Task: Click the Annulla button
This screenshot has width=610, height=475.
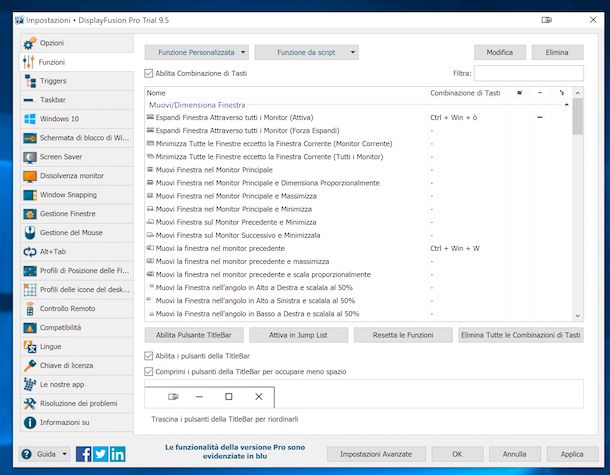Action: tap(515, 454)
